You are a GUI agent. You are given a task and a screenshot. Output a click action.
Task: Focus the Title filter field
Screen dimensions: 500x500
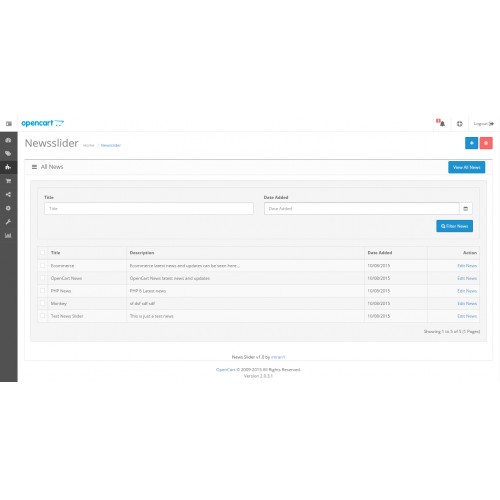click(149, 208)
